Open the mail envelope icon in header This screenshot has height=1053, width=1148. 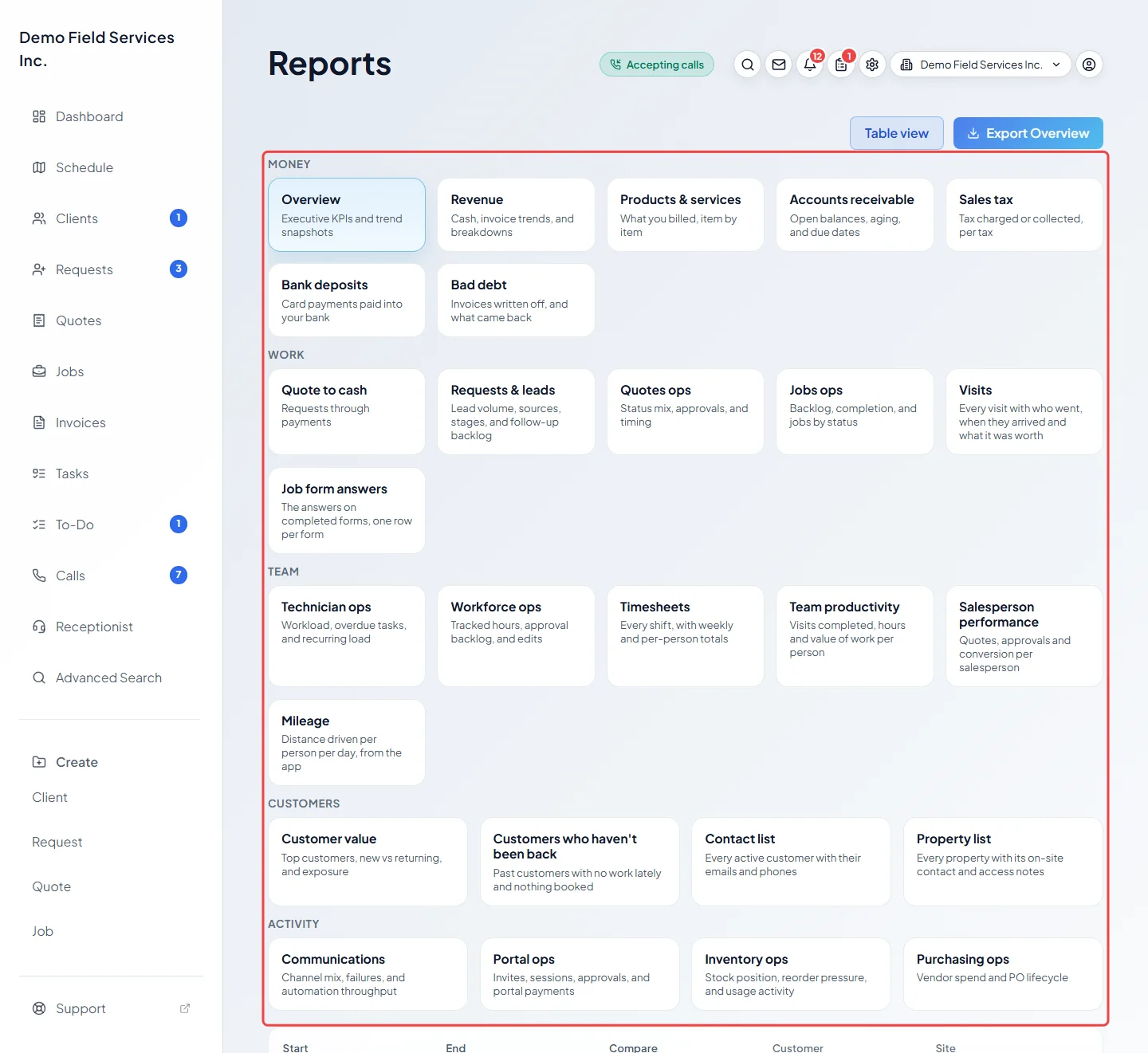(x=779, y=65)
